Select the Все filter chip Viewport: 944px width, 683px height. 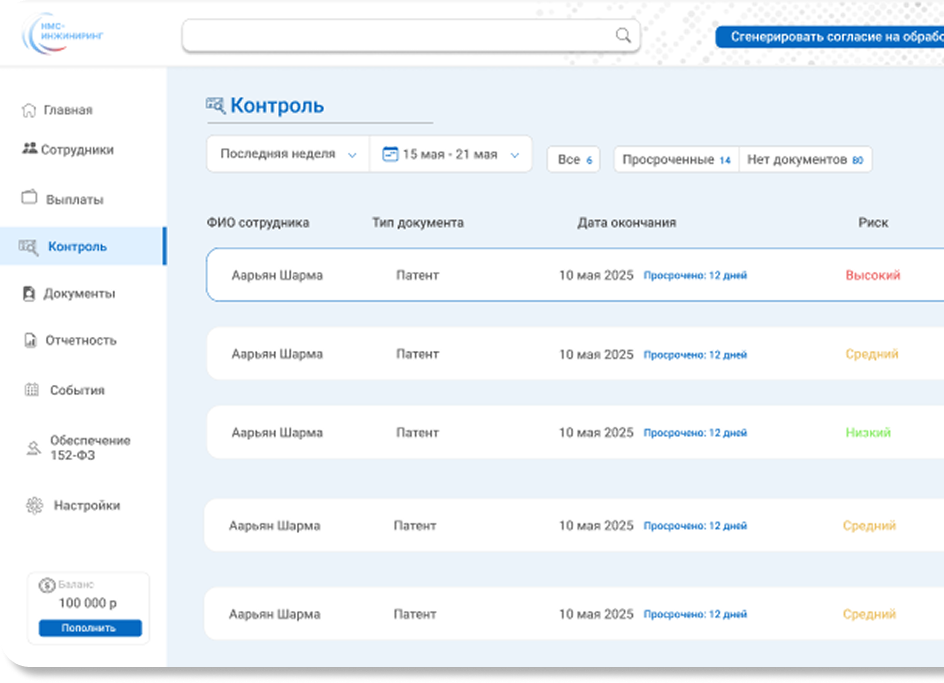[x=572, y=158]
